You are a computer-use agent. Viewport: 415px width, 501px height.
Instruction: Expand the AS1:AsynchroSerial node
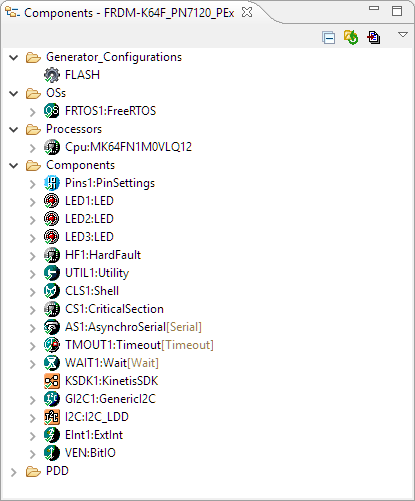point(32,328)
